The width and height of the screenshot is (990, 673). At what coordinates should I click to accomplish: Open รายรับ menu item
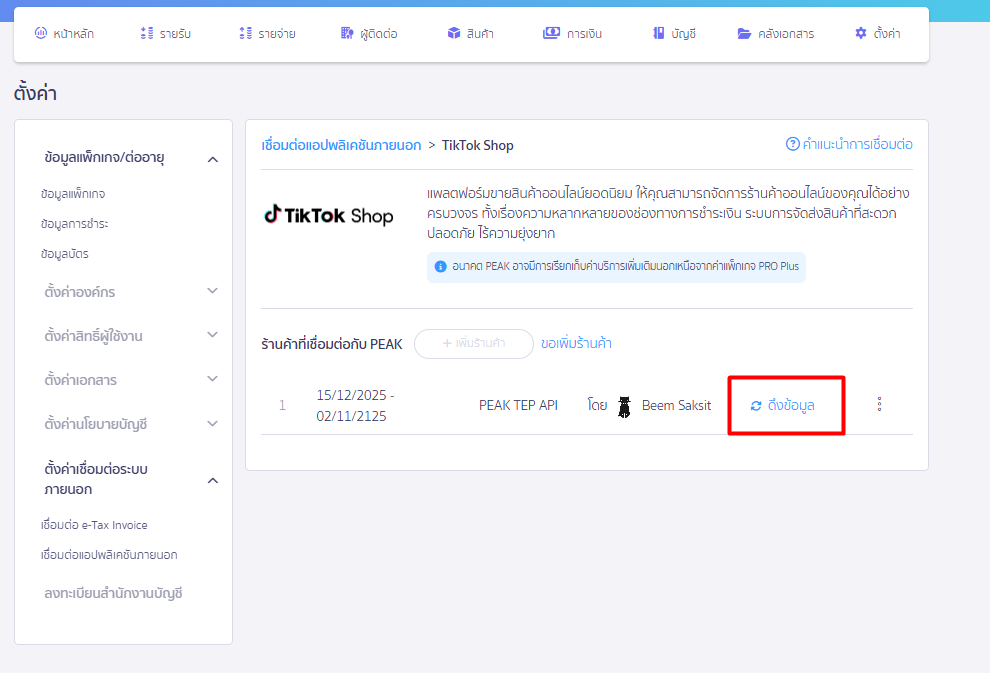[x=165, y=33]
